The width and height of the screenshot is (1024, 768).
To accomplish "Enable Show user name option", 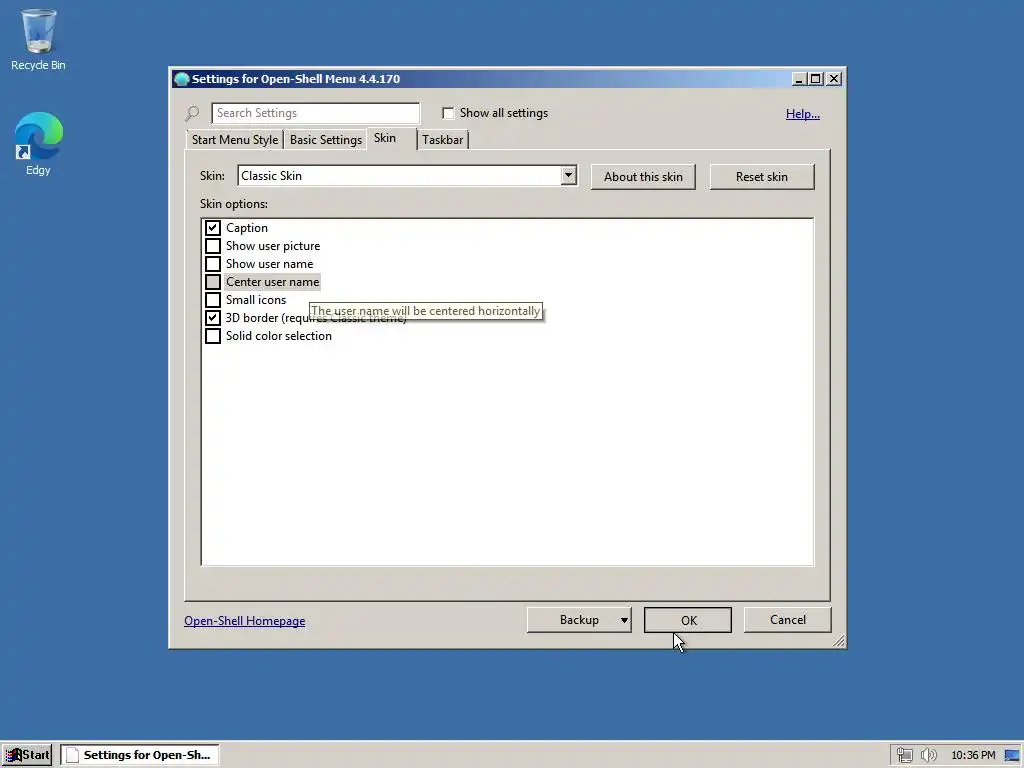I will [213, 264].
